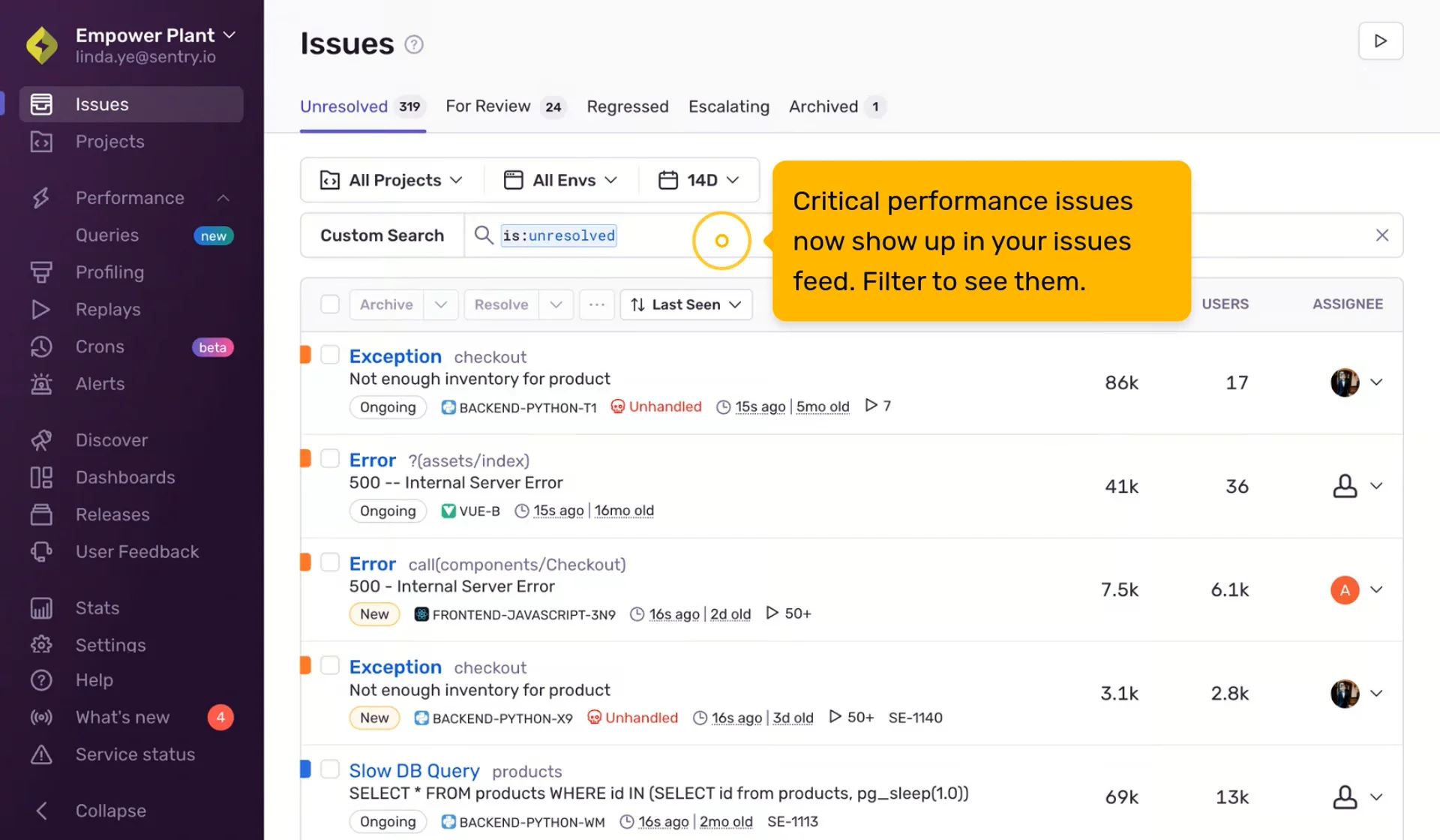
Task: Switch to the Escalating tab
Action: point(729,106)
